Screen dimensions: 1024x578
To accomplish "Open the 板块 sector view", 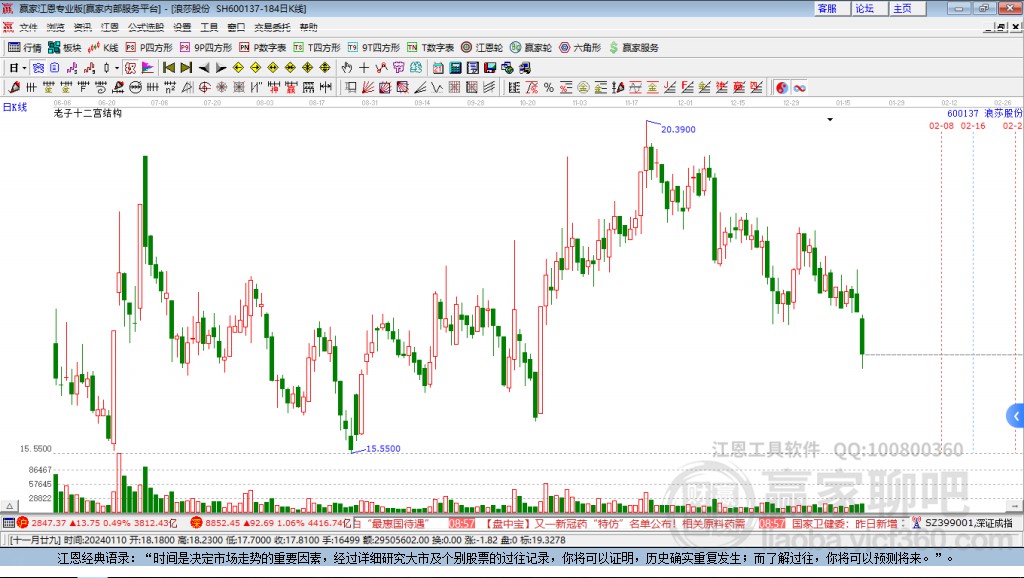I will [65, 48].
